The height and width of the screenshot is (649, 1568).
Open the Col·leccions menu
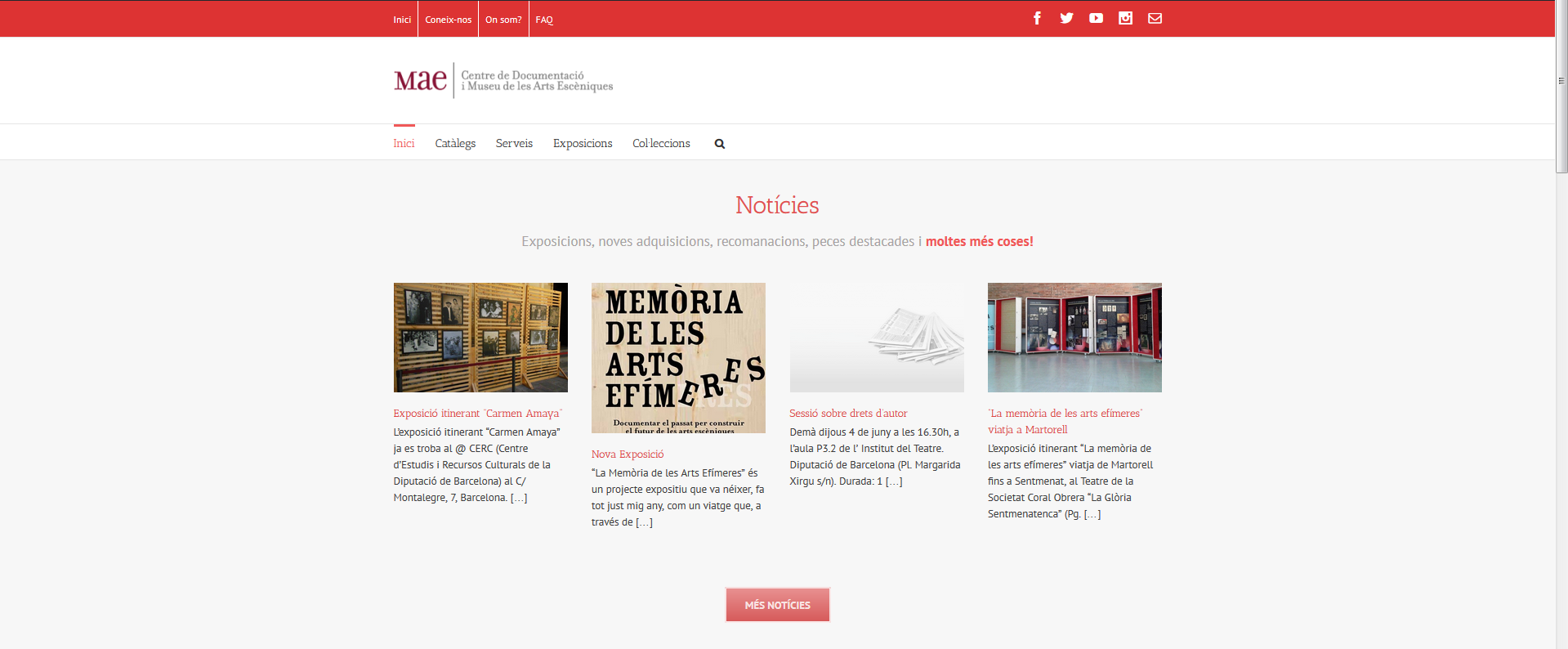pyautogui.click(x=661, y=143)
